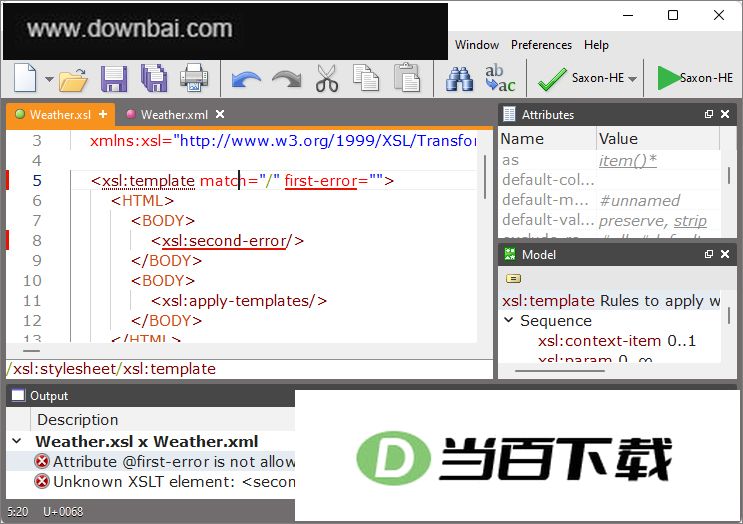
Task: Minimize the application window
Action: pyautogui.click(x=628, y=15)
